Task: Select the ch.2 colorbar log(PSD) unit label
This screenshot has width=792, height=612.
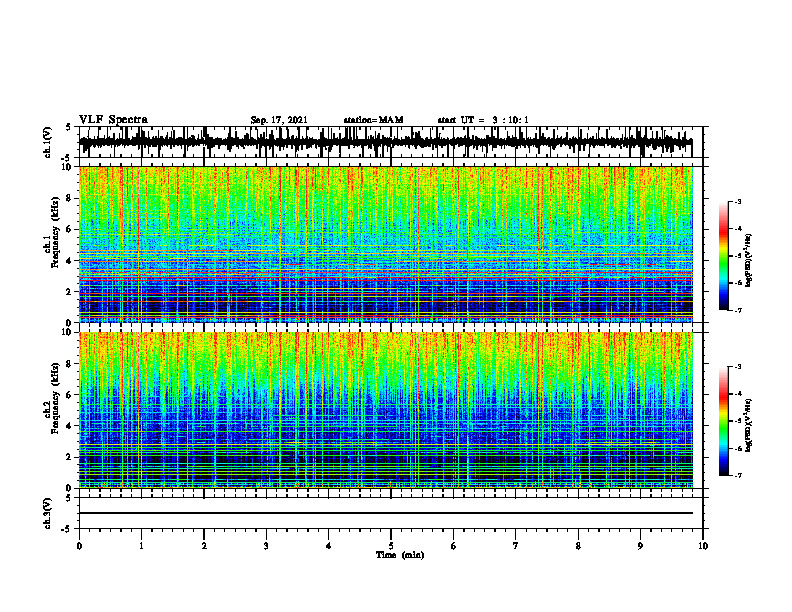Action: pyautogui.click(x=749, y=425)
